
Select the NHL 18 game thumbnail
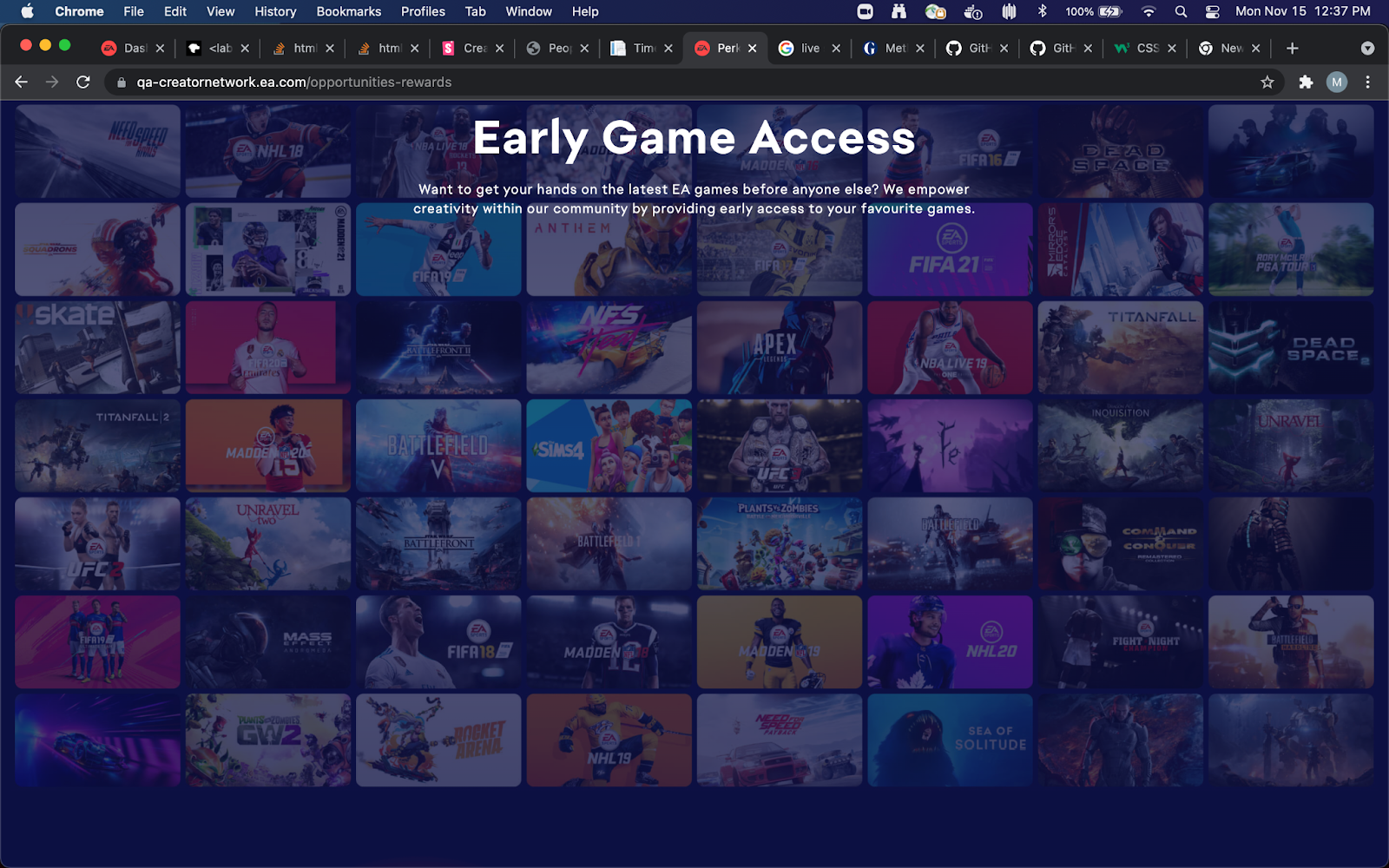tap(268, 151)
